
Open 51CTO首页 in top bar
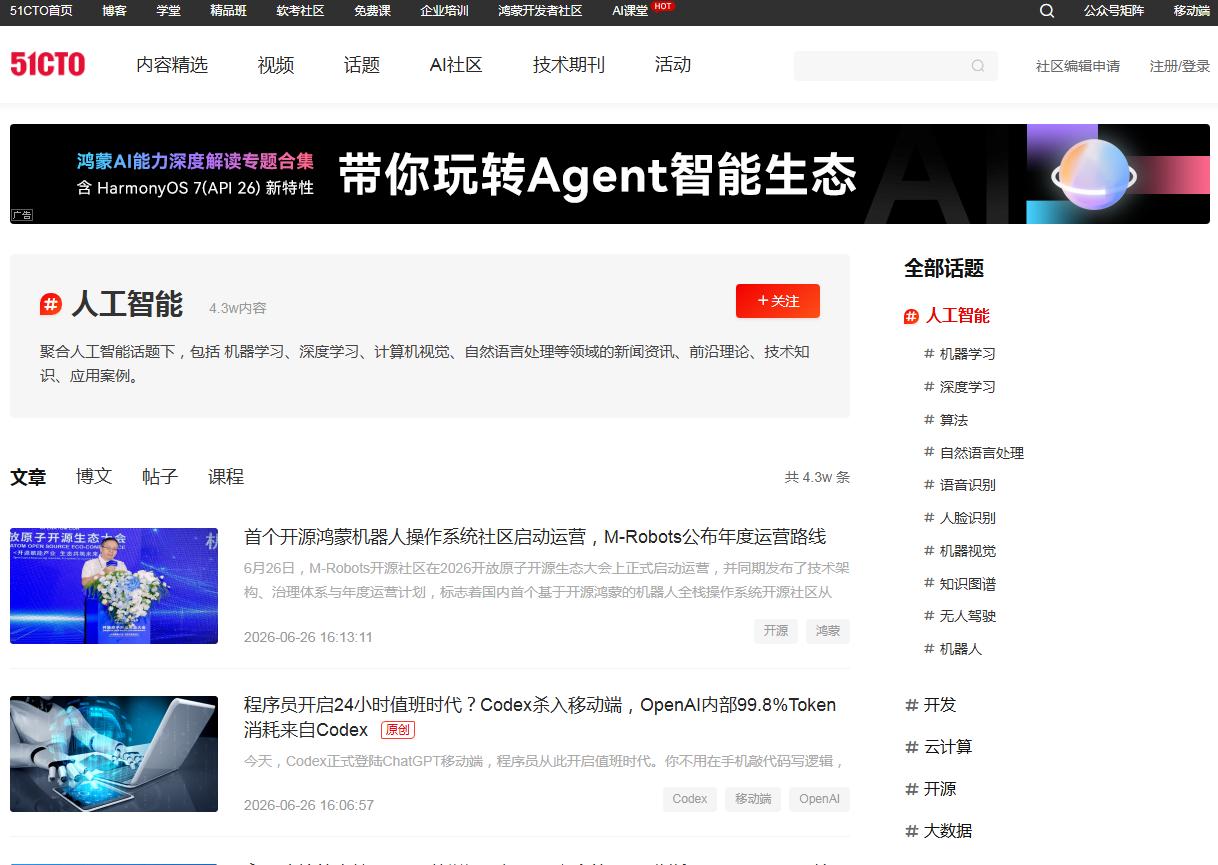(x=41, y=11)
